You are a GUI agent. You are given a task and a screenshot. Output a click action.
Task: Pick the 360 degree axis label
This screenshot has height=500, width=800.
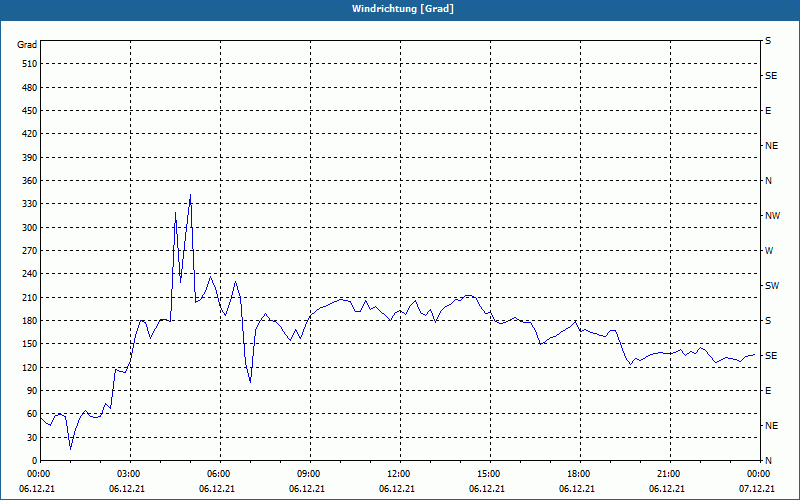tap(30, 181)
